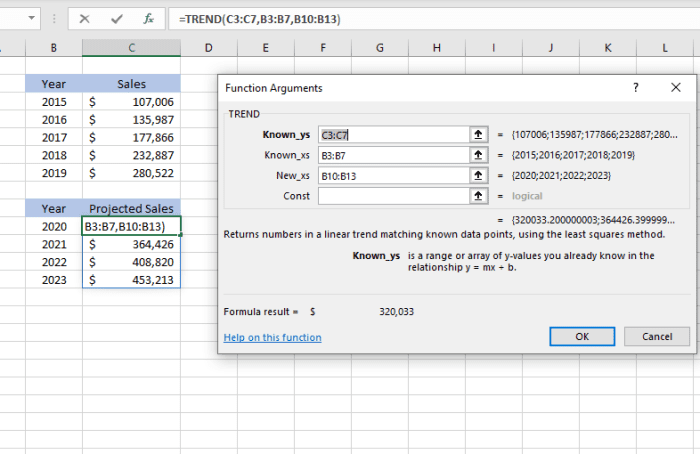Open the Help on this function link
Image resolution: width=700 pixels, height=454 pixels.
[270, 338]
